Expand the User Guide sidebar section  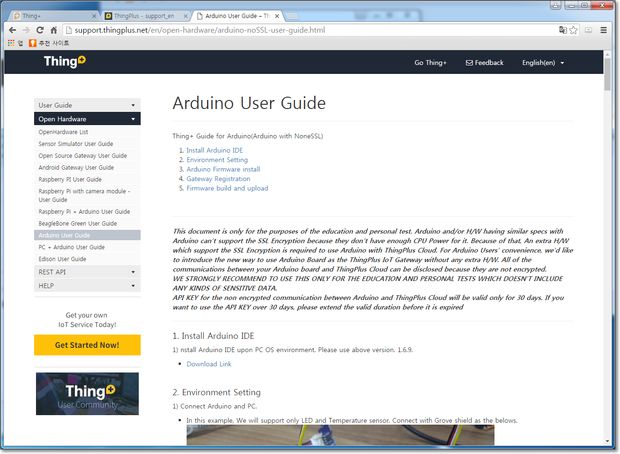87,105
